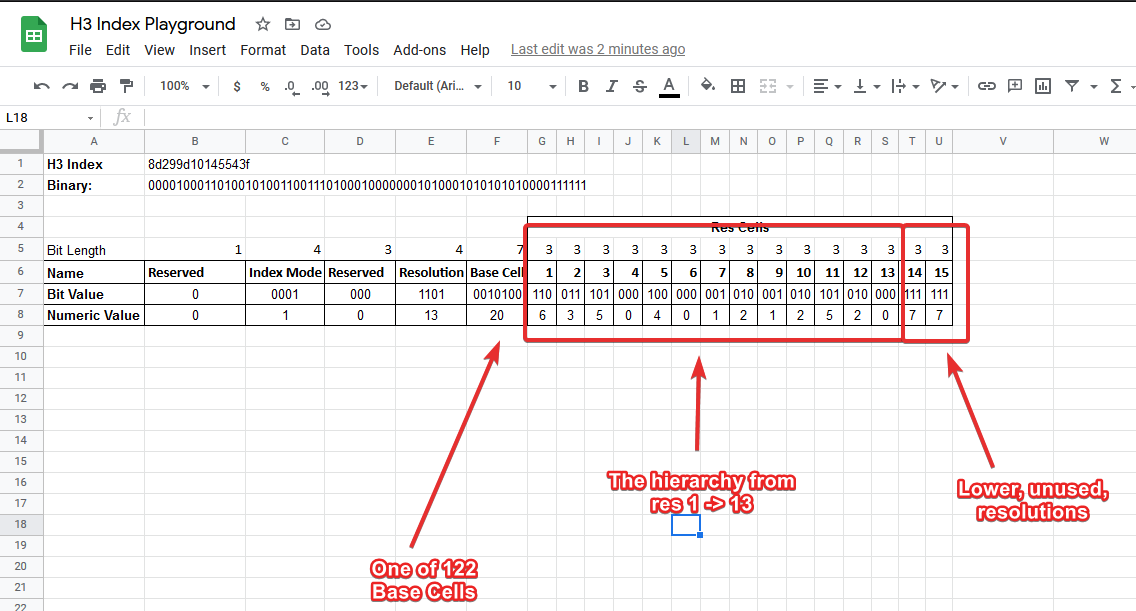Select column A header
This screenshot has width=1136, height=611.
[93, 141]
